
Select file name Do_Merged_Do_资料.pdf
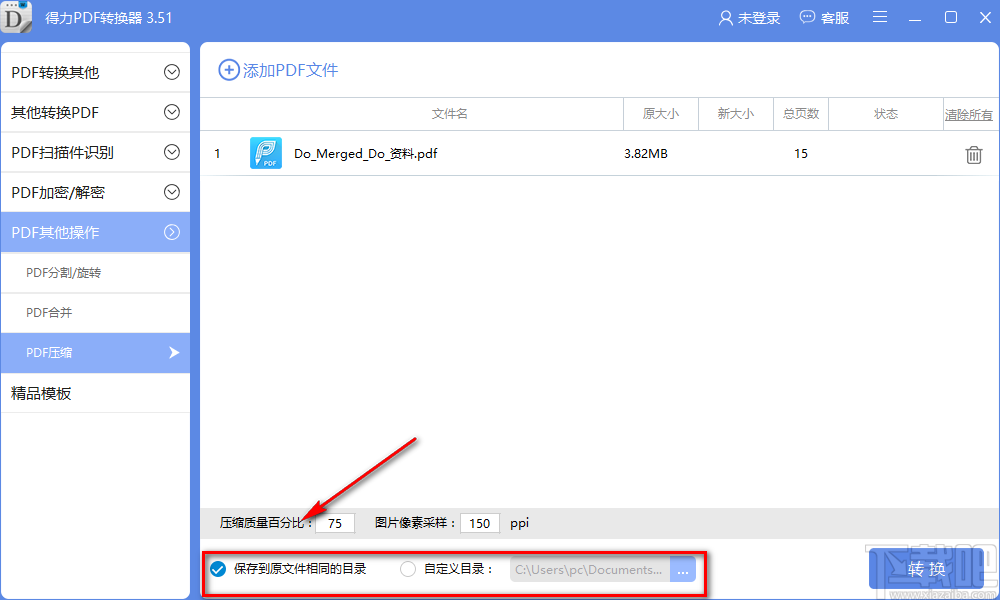365,154
